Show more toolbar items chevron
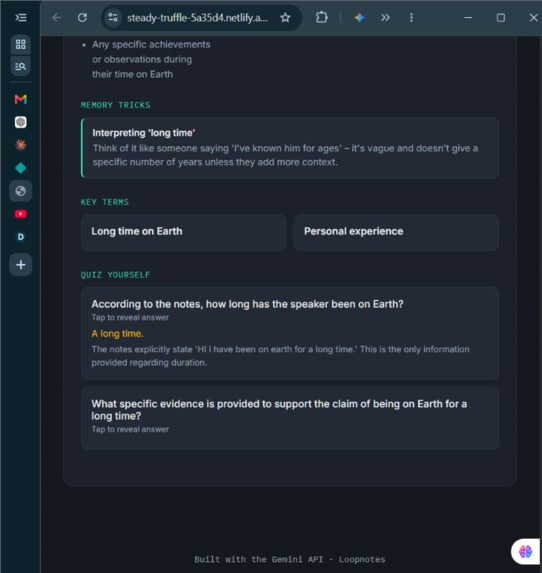 click(x=385, y=18)
